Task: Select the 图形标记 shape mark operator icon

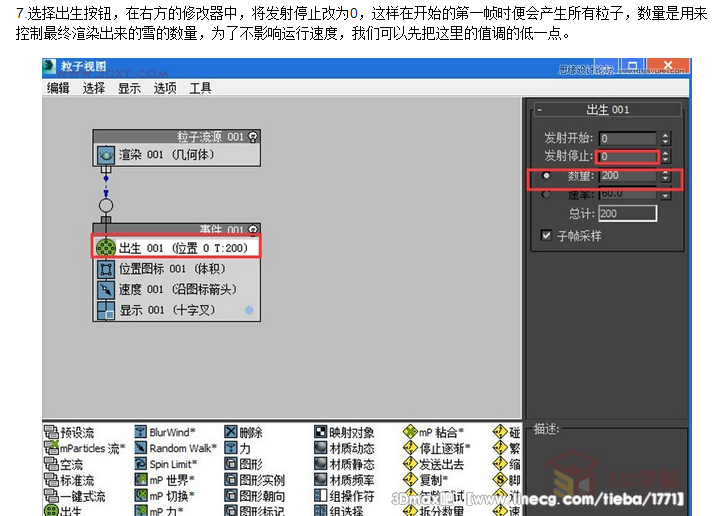Action: point(231,510)
